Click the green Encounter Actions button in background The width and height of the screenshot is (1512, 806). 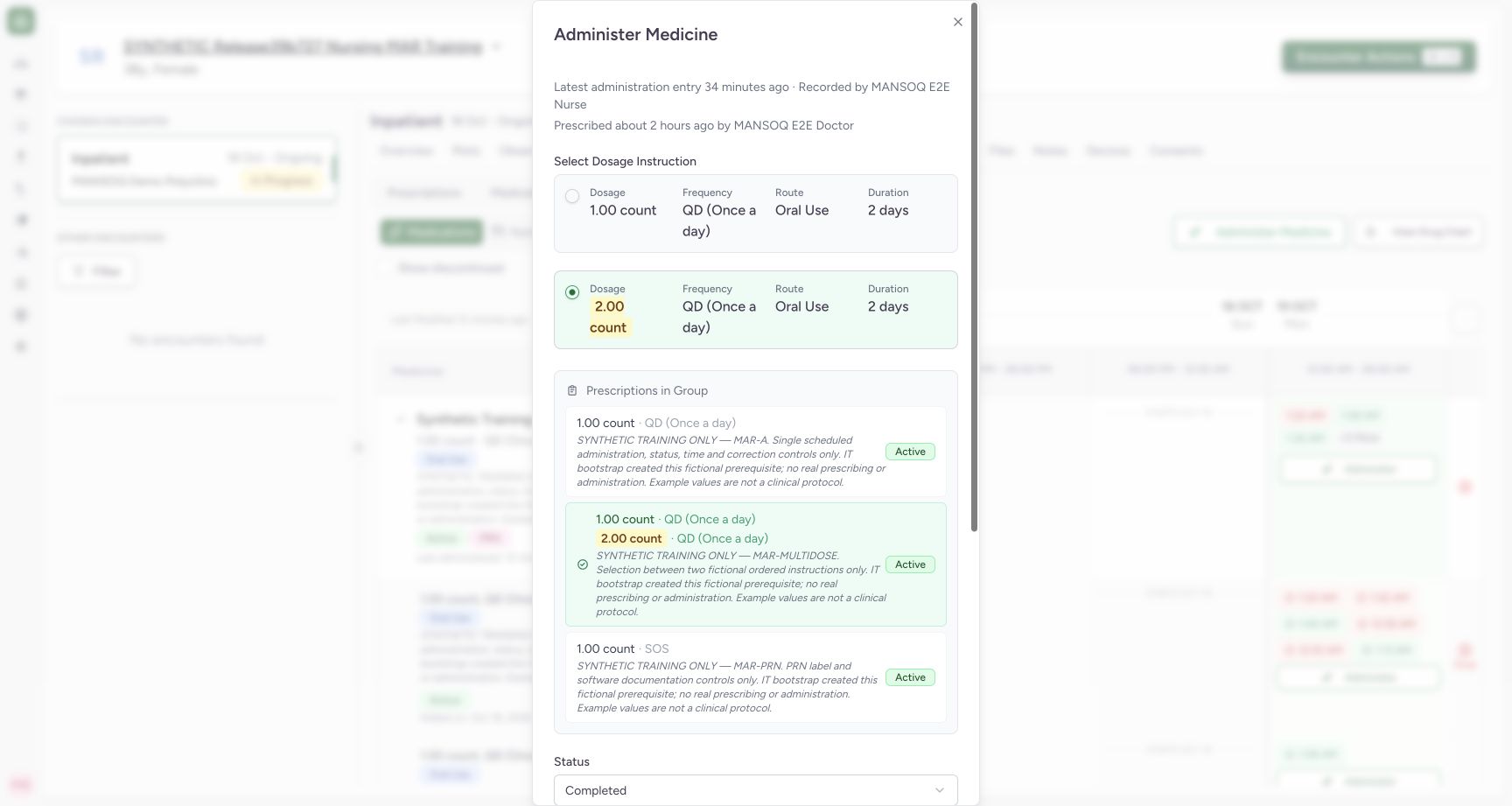(x=1380, y=57)
